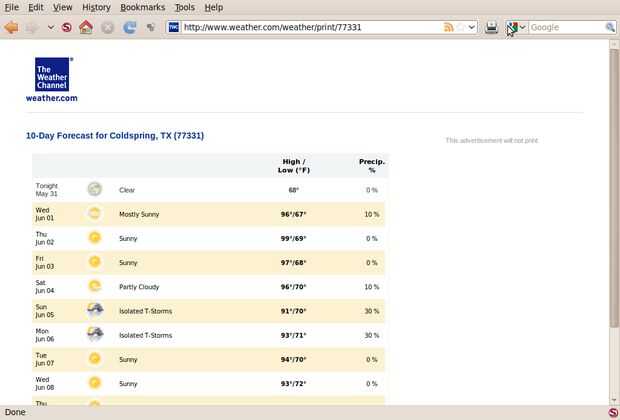620x420 pixels.
Task: Click the TWC site favicon in address bar
Action: click(174, 27)
